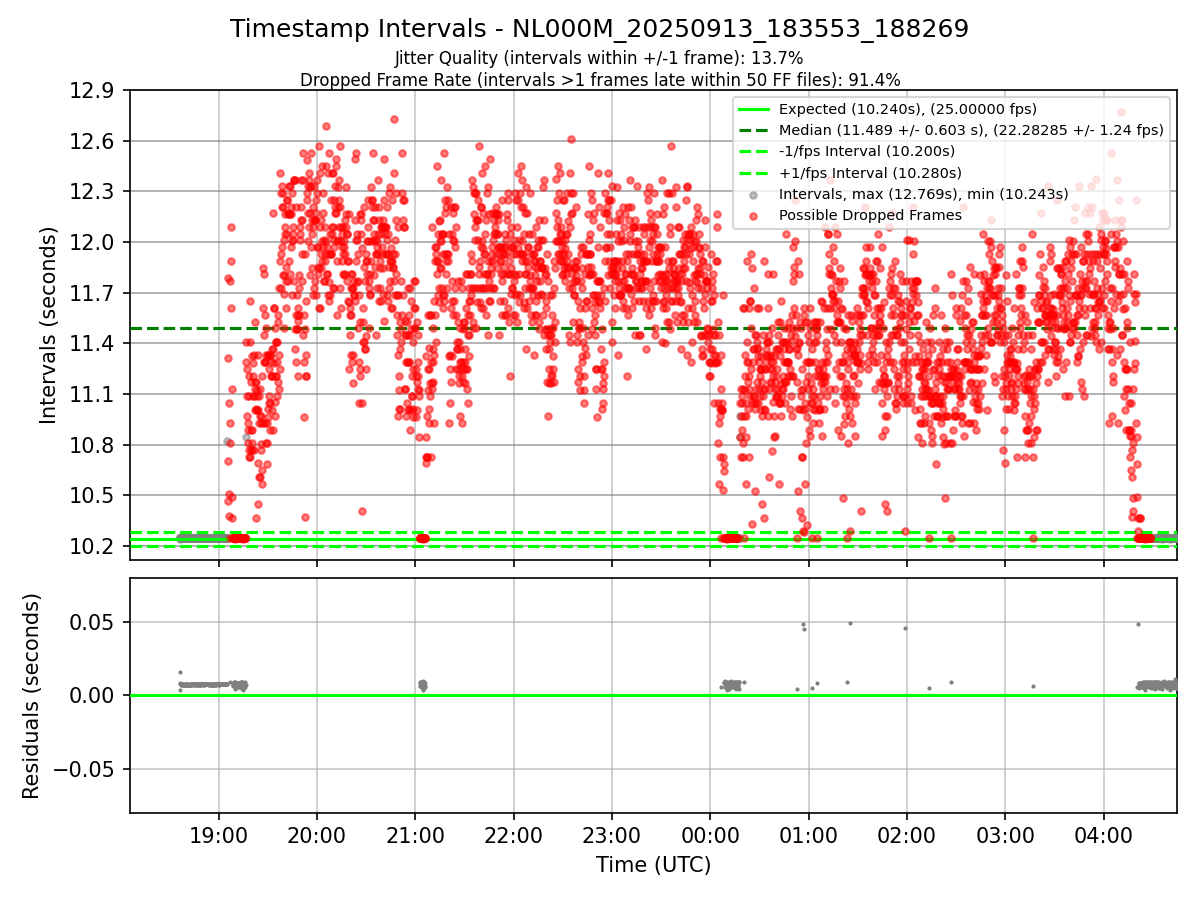This screenshot has height=900, width=1200.
Task: Click the green marker of the Expected legend entry
Action: point(754,109)
